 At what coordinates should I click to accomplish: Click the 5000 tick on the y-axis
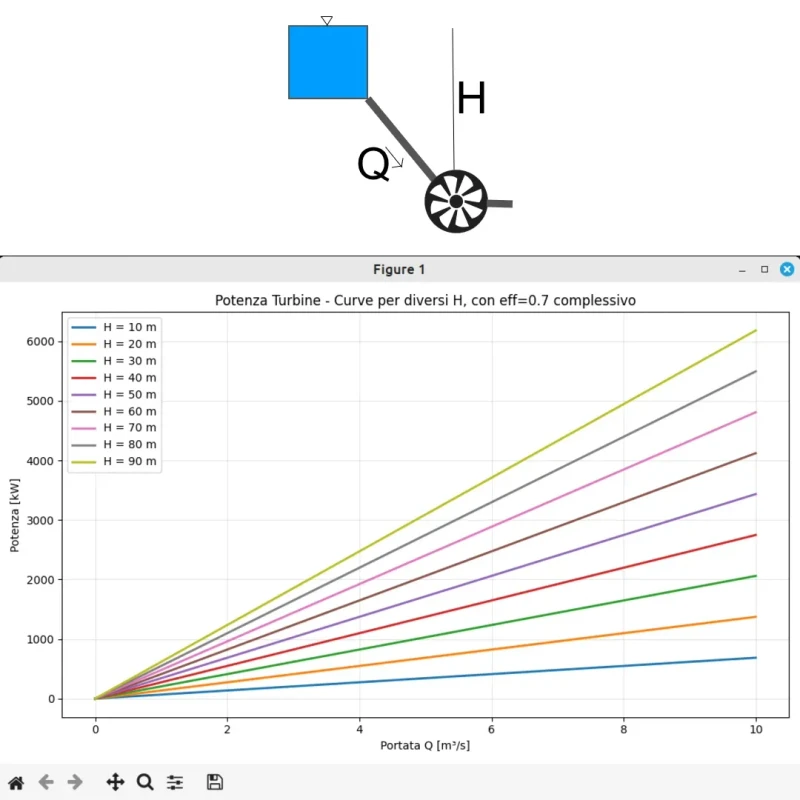pyautogui.click(x=40, y=401)
